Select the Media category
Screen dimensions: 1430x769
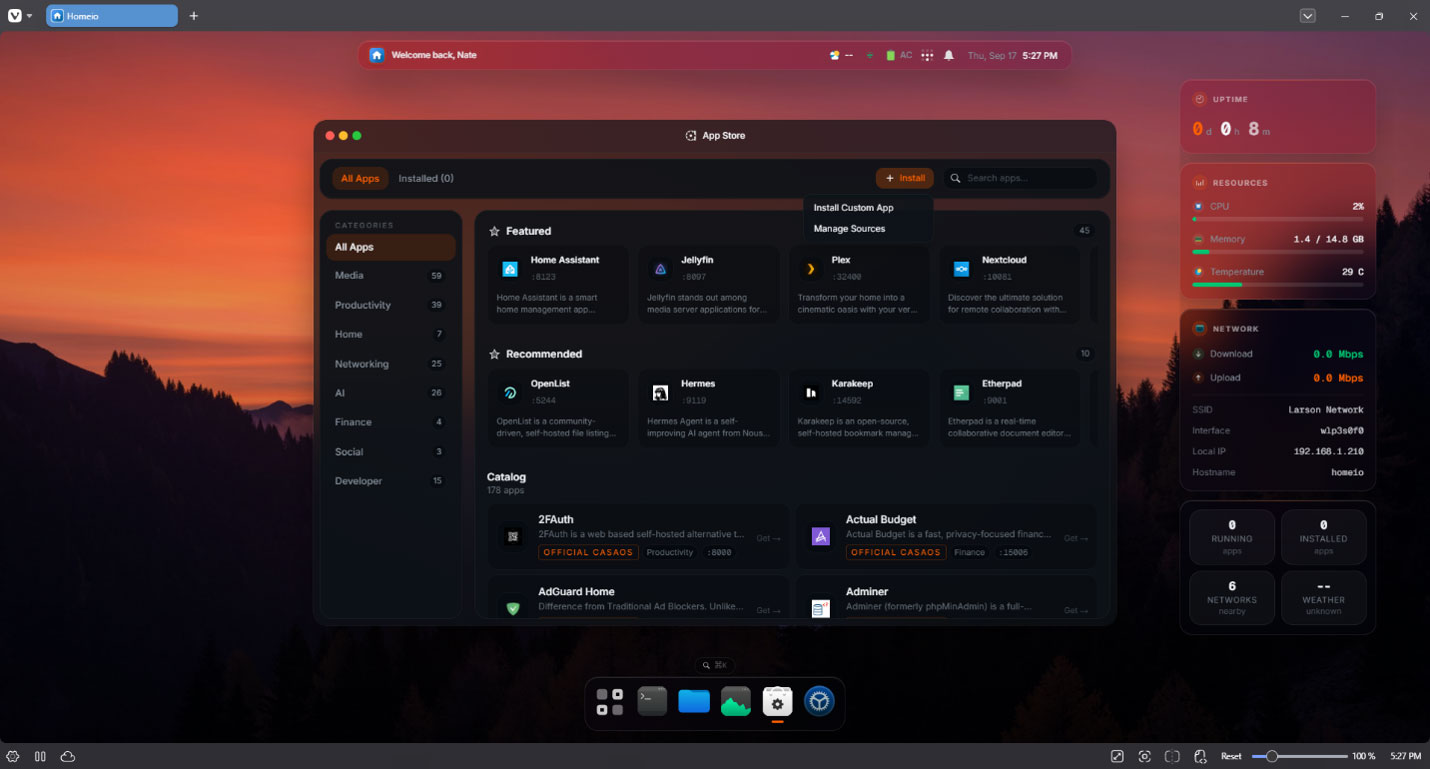pos(390,276)
